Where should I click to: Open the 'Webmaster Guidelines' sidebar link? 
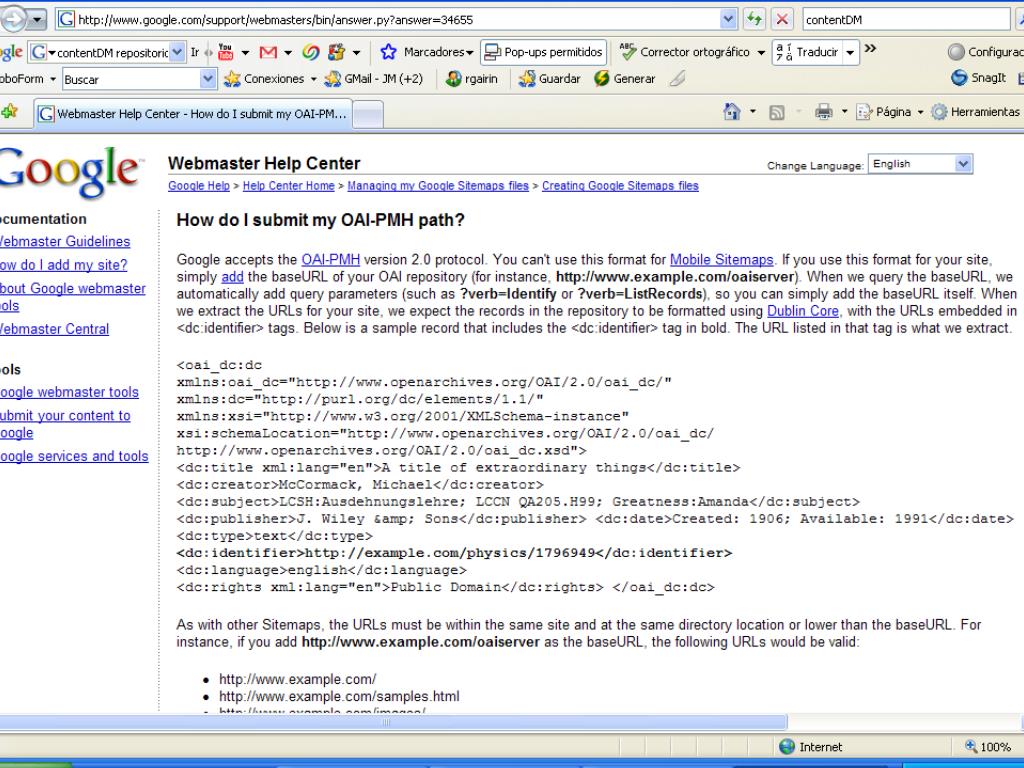[64, 242]
